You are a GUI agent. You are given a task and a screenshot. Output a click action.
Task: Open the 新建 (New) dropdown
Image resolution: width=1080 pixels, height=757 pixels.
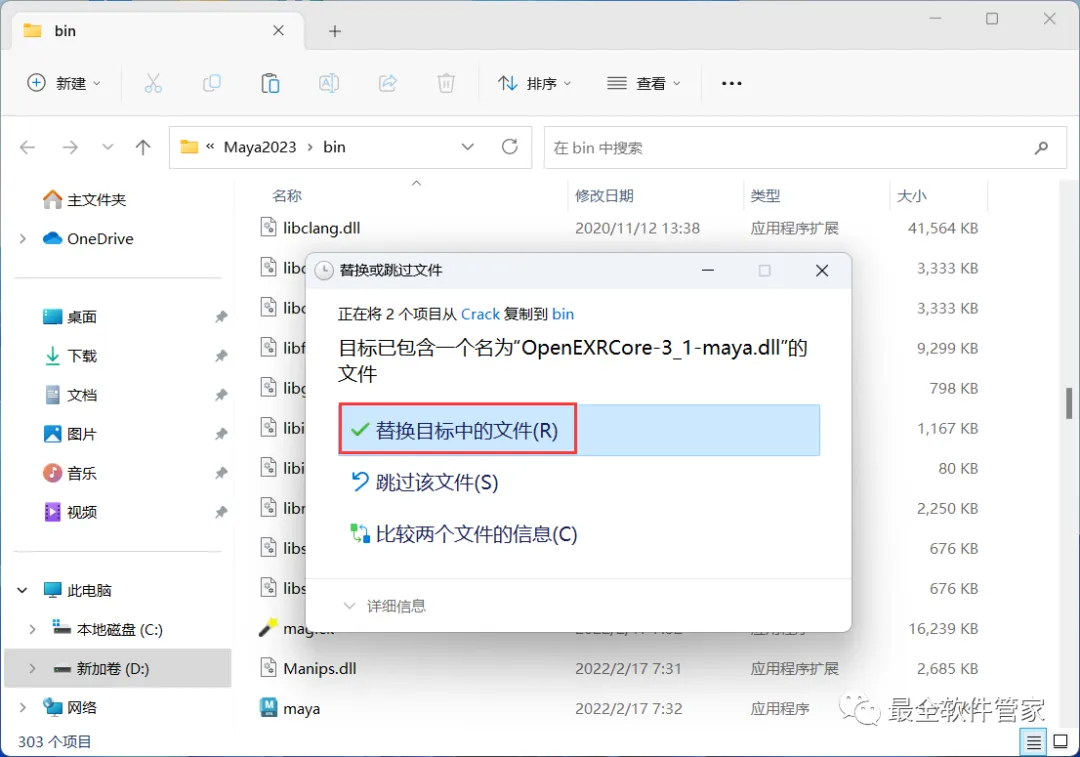[64, 83]
